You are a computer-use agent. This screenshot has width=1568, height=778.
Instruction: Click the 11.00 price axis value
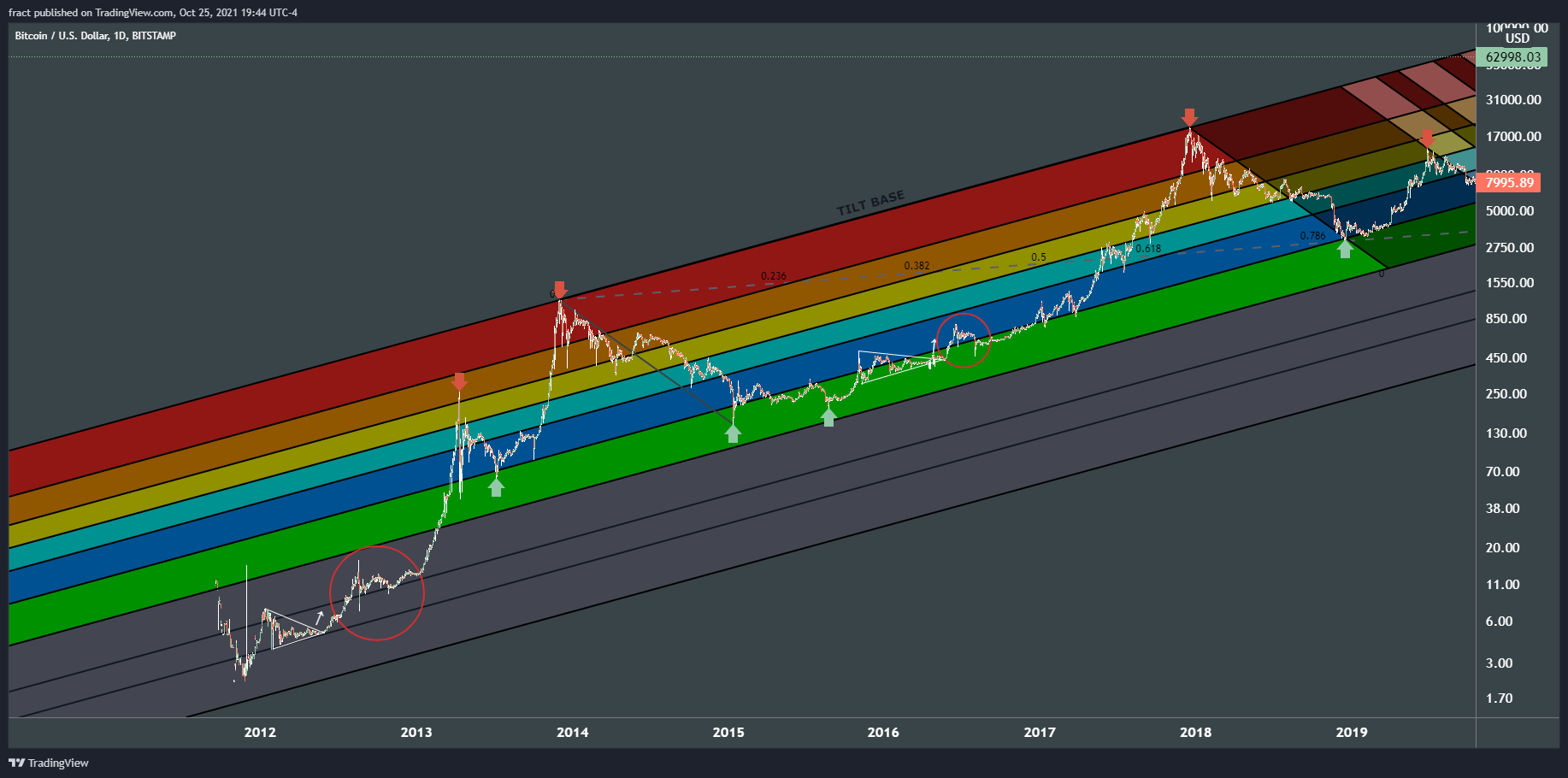coord(1503,585)
